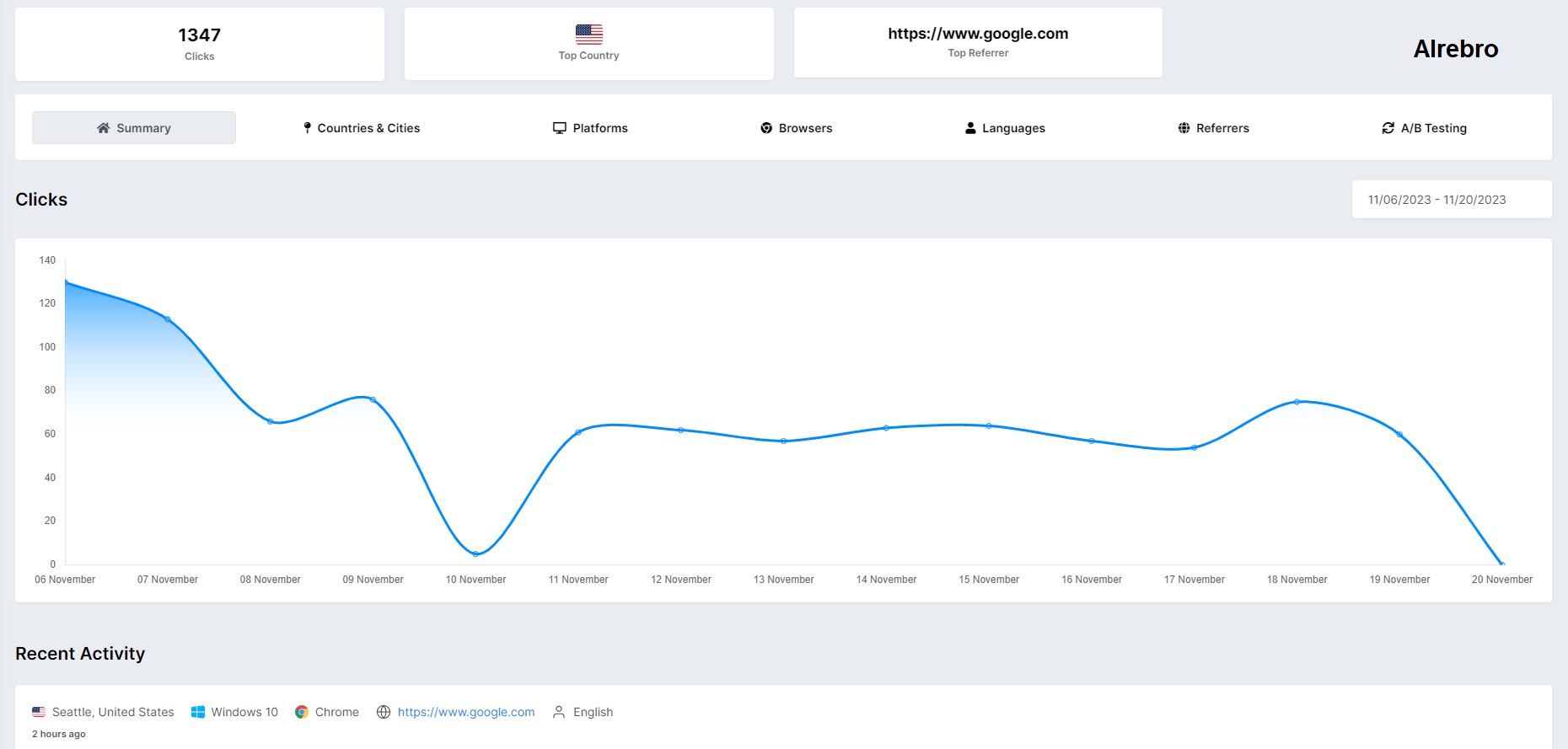Open the date range picker field
Screen dimensions: 1568x749
[x=1451, y=200]
